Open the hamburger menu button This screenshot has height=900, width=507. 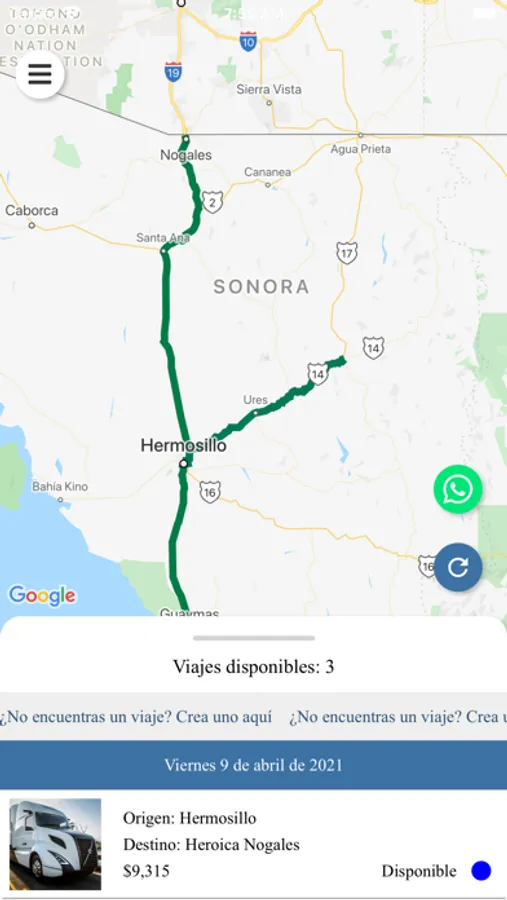pos(40,74)
